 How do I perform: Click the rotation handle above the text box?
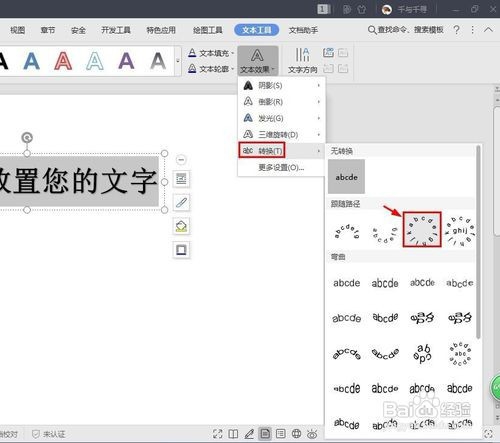point(27,137)
